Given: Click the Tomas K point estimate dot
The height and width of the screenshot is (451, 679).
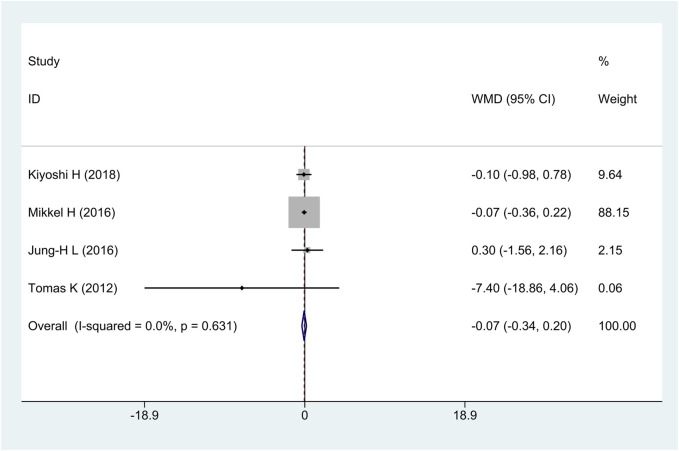Looking at the screenshot, I should tap(242, 288).
